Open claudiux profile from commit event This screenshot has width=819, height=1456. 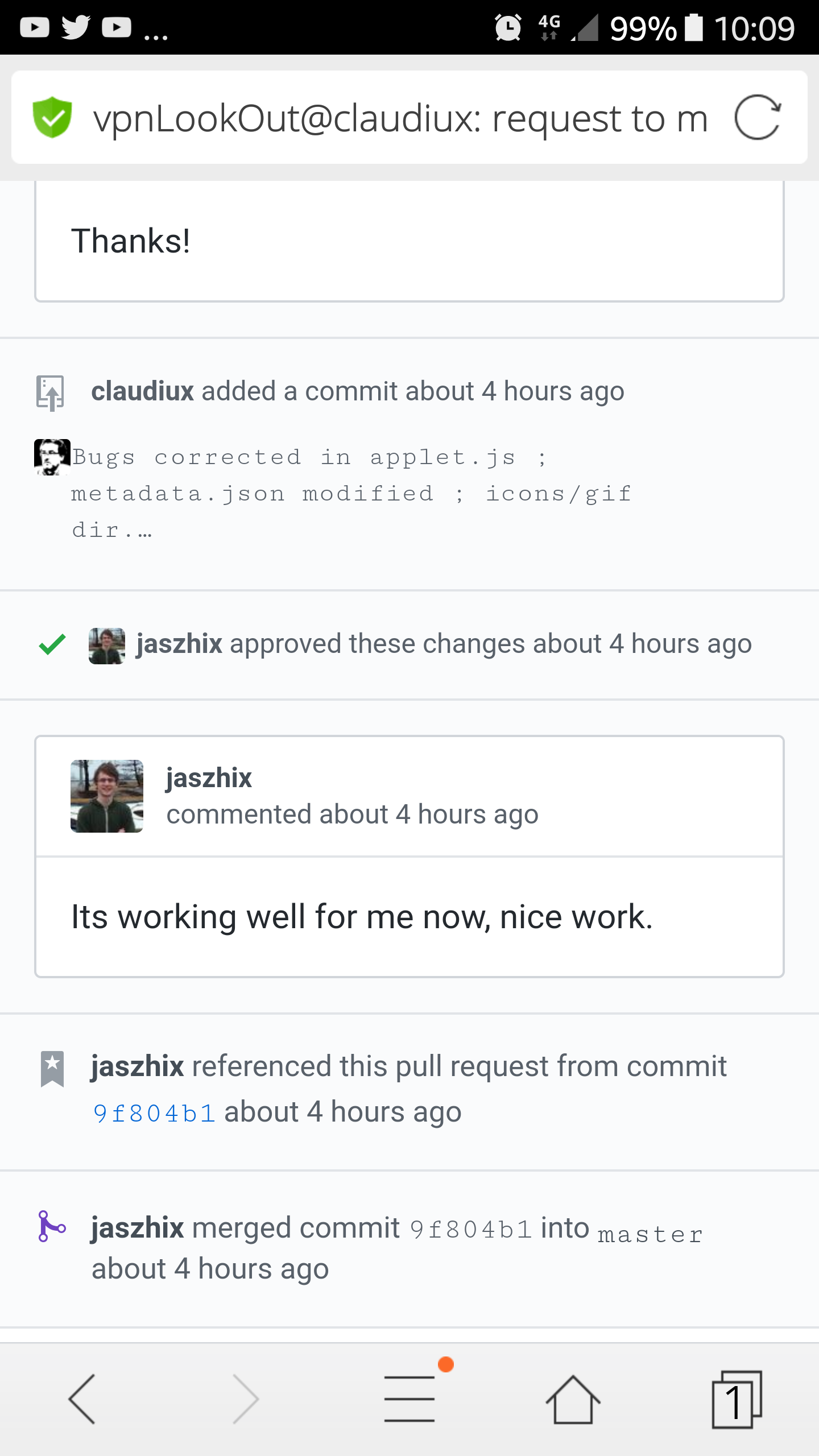pyautogui.click(x=143, y=391)
